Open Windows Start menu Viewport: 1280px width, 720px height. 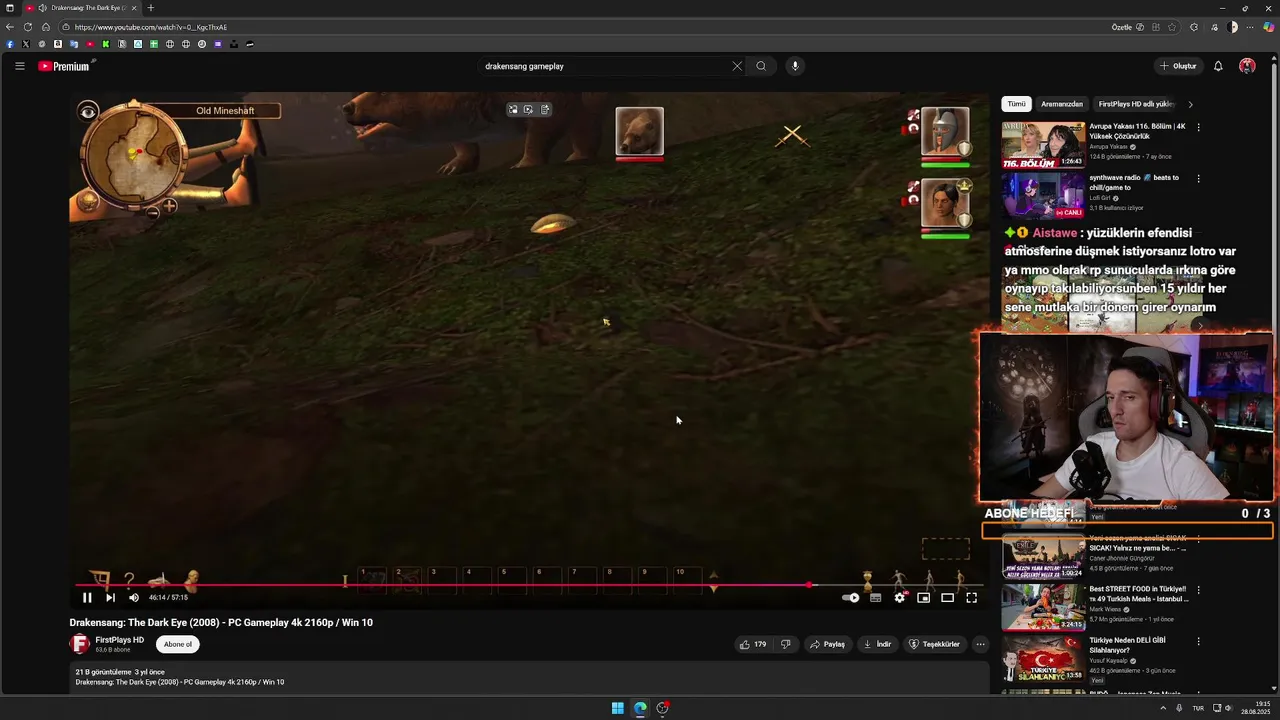[618, 708]
